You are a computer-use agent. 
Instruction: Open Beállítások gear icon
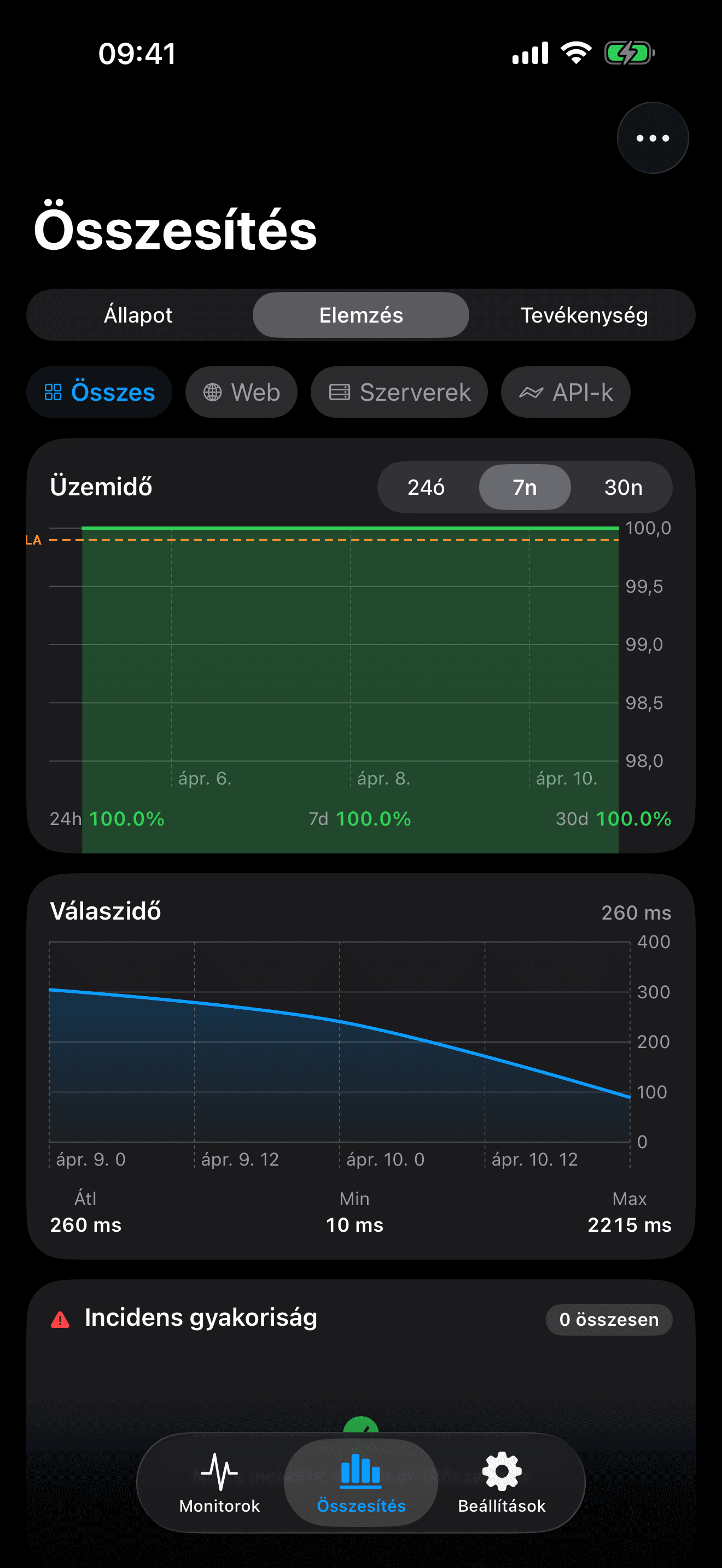[x=502, y=1471]
